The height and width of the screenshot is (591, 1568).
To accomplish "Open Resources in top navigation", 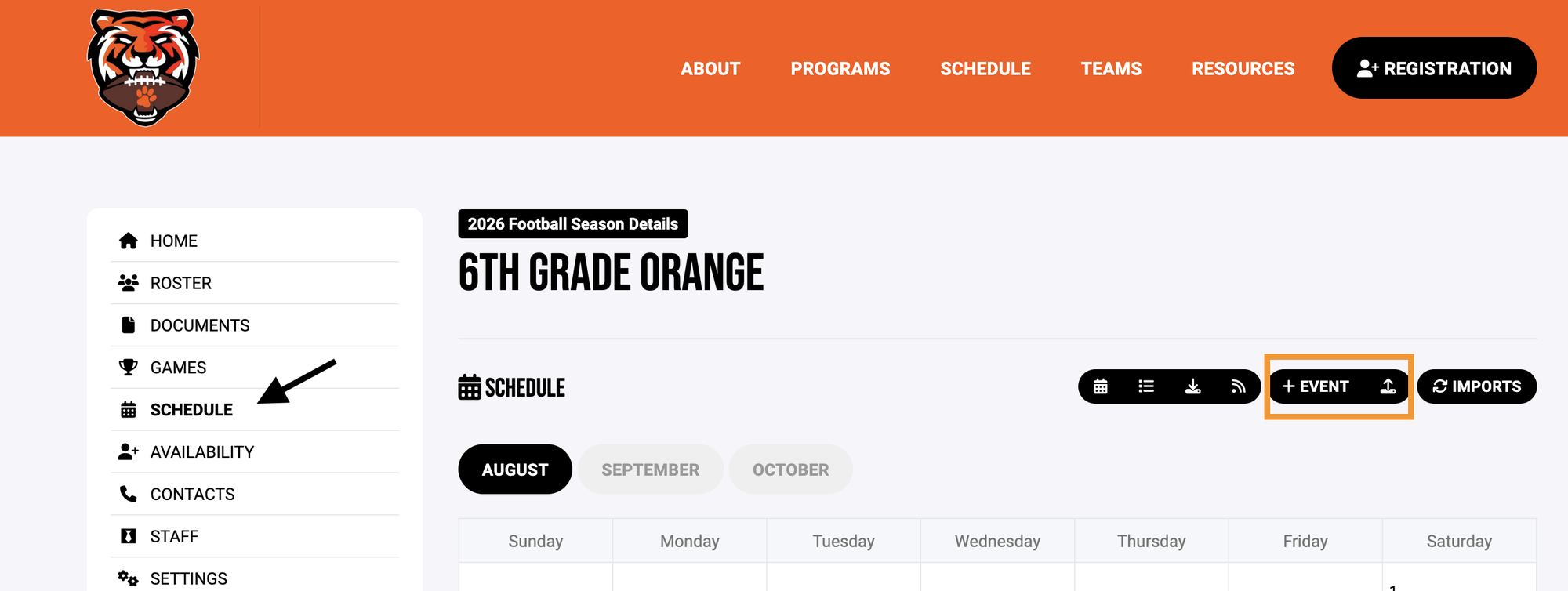I will [1243, 69].
